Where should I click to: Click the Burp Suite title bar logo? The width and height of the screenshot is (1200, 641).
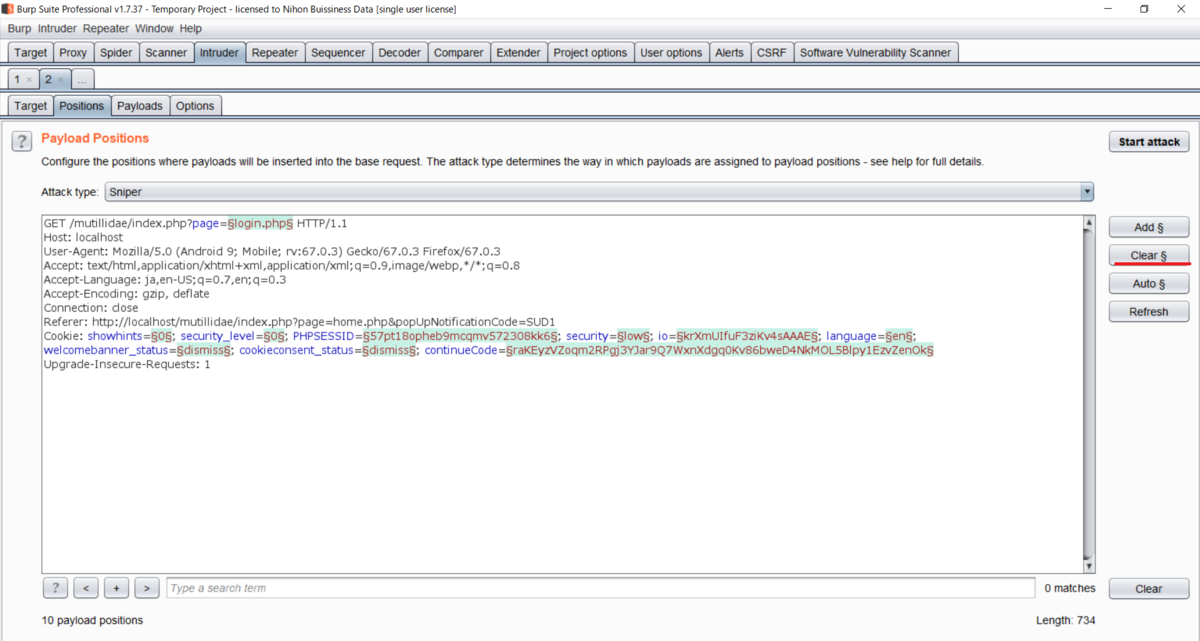pos(7,9)
